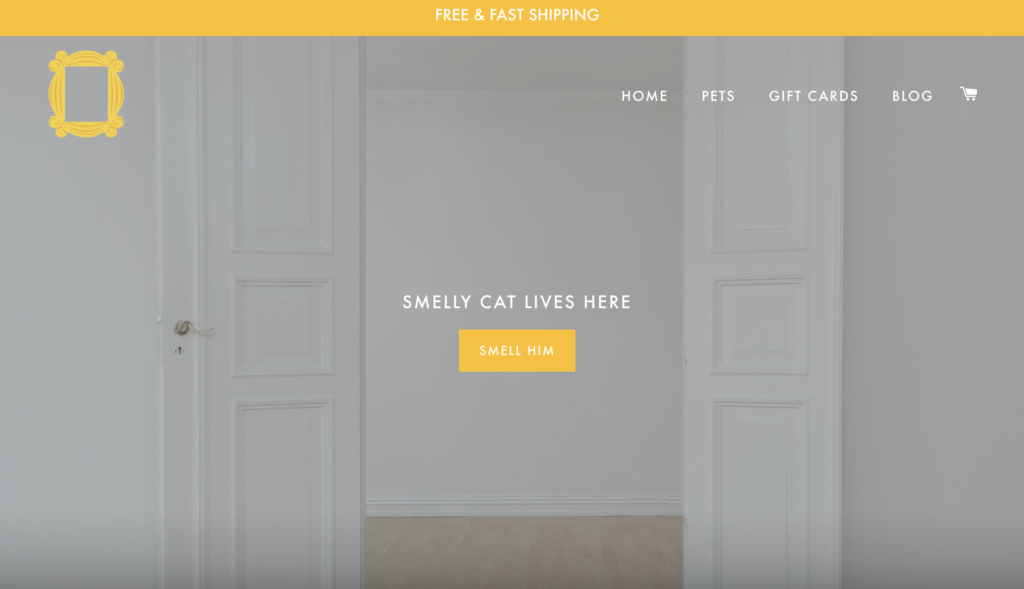The height and width of the screenshot is (589, 1024).
Task: Click the SMELLY CAT LIVES HERE heading
Action: (517, 302)
